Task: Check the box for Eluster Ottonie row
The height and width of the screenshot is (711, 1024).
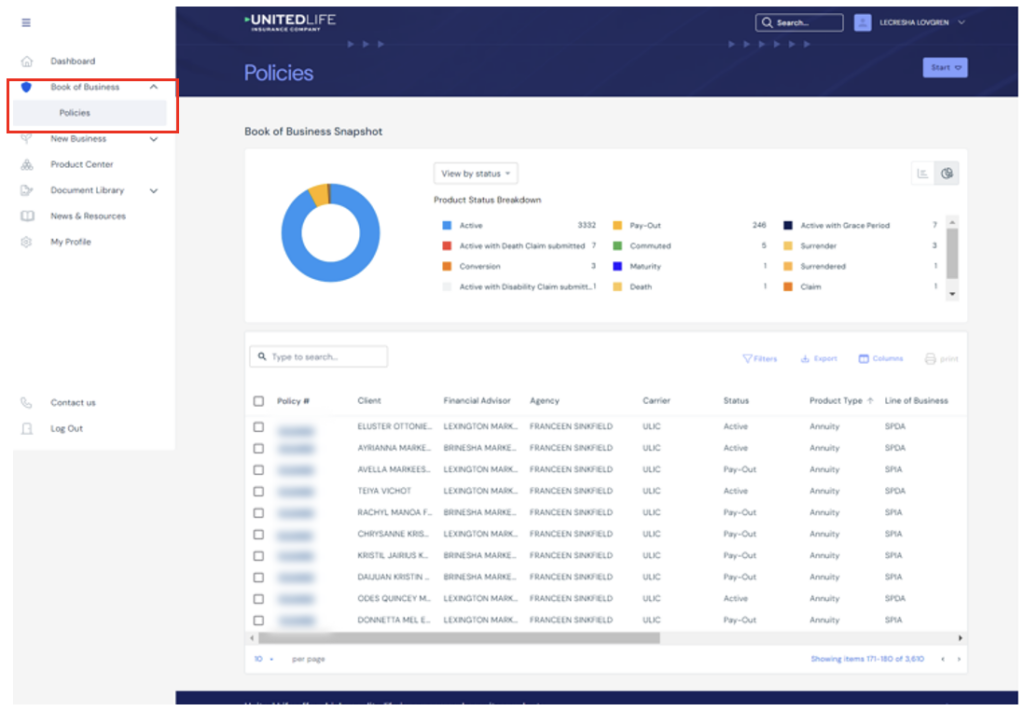Action: point(259,427)
